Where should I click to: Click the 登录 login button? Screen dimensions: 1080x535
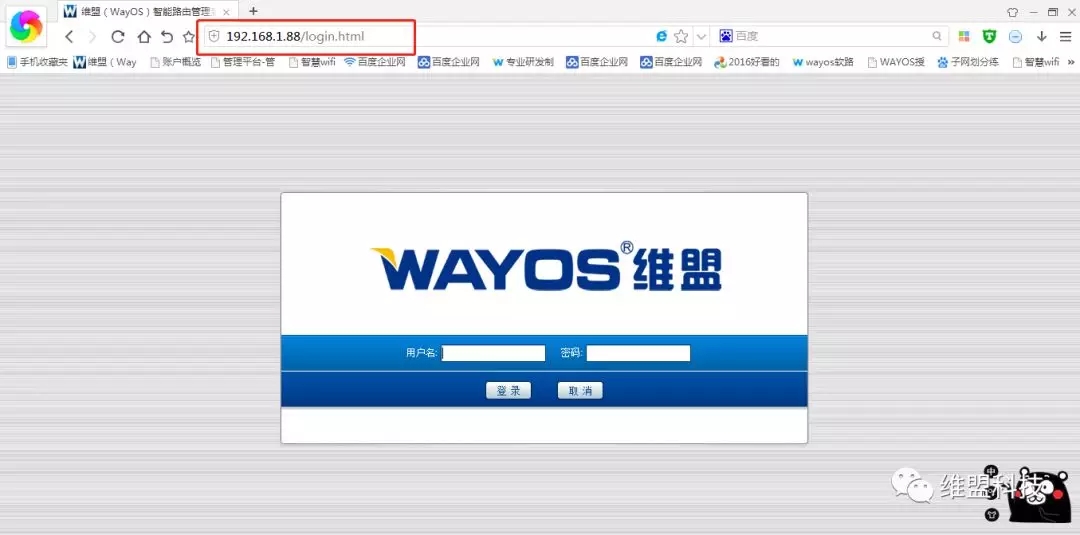pos(508,390)
